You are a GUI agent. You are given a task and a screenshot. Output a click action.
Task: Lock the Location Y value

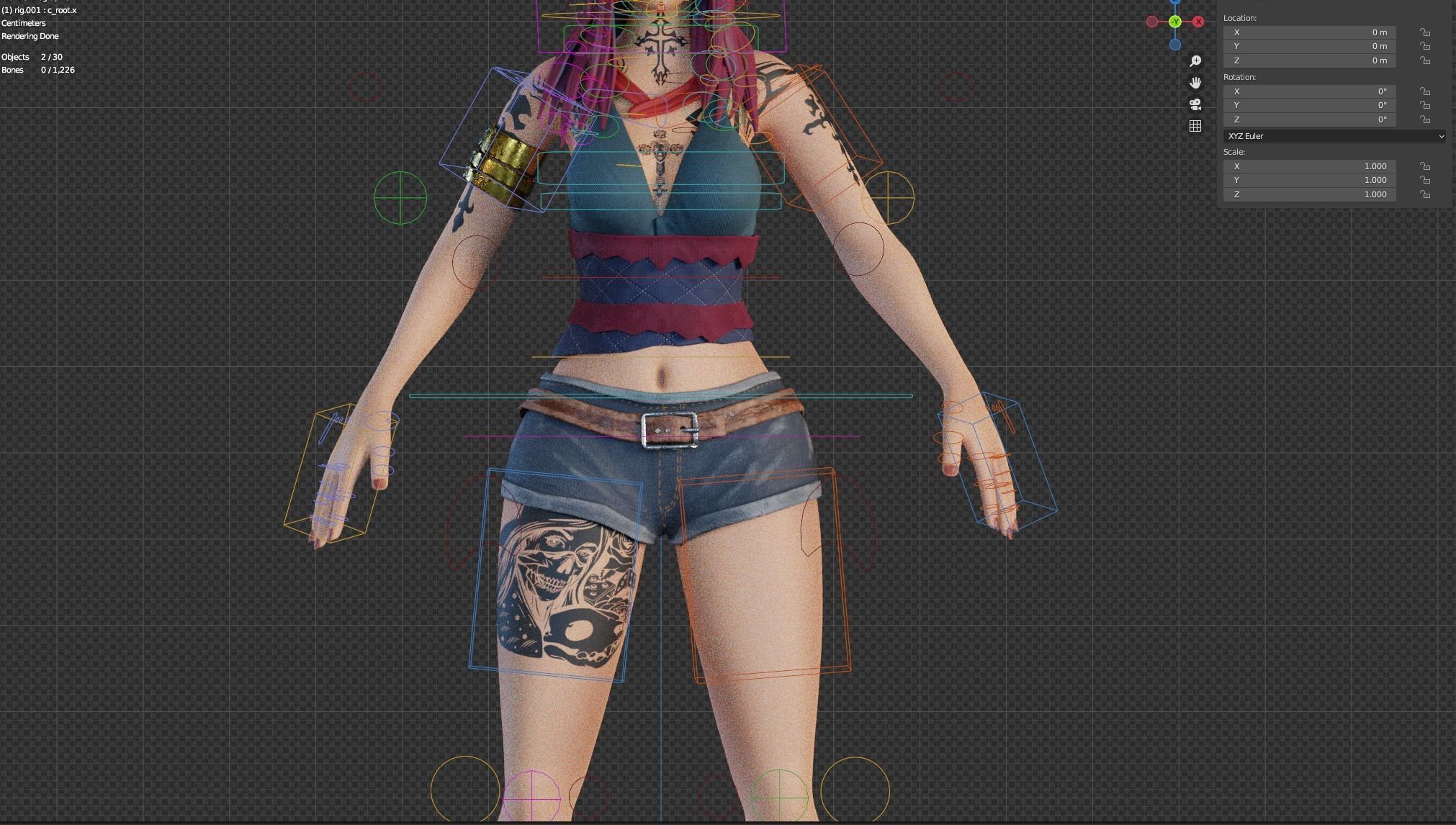[x=1425, y=46]
